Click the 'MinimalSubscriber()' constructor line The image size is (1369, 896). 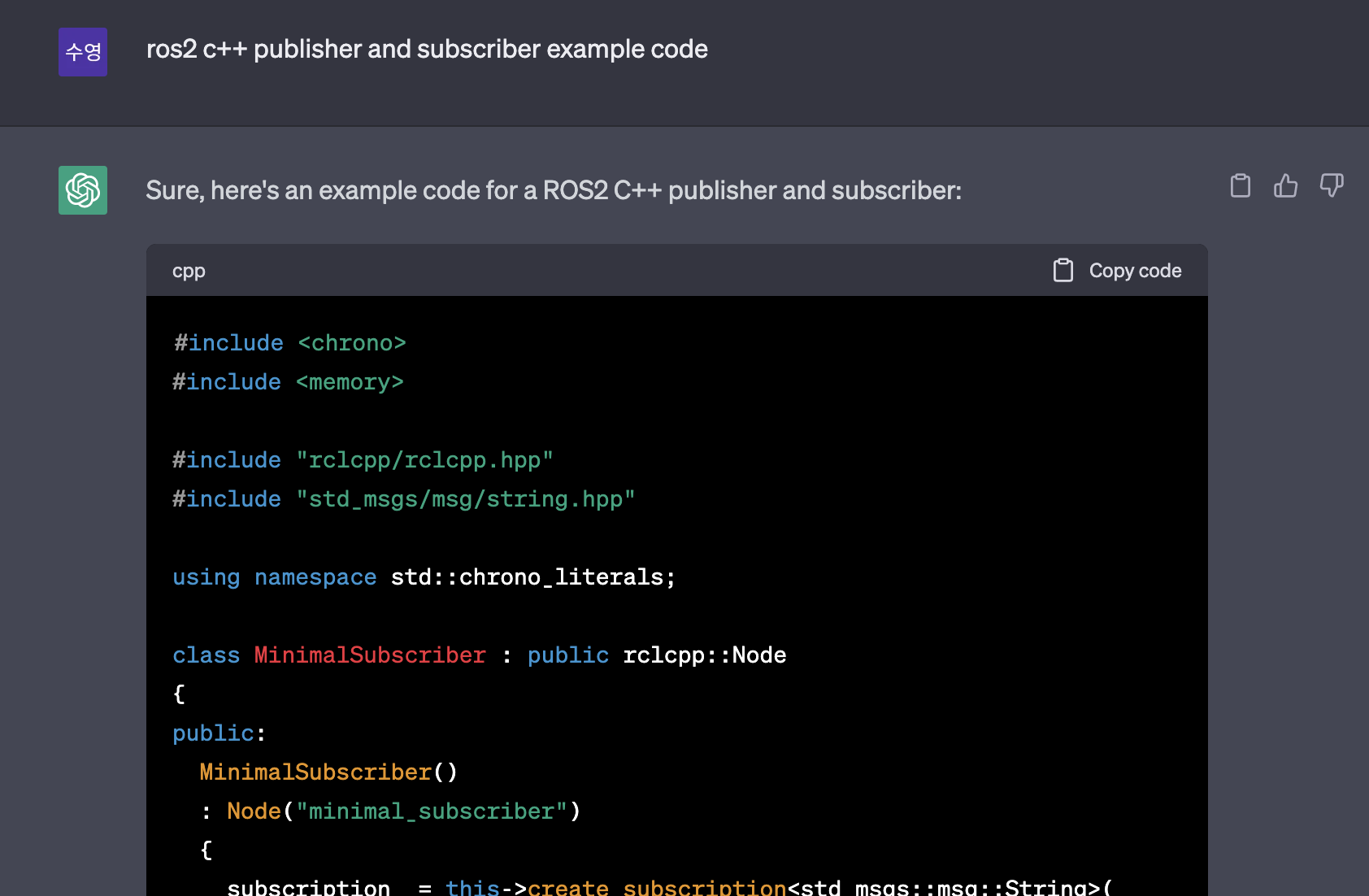point(328,772)
